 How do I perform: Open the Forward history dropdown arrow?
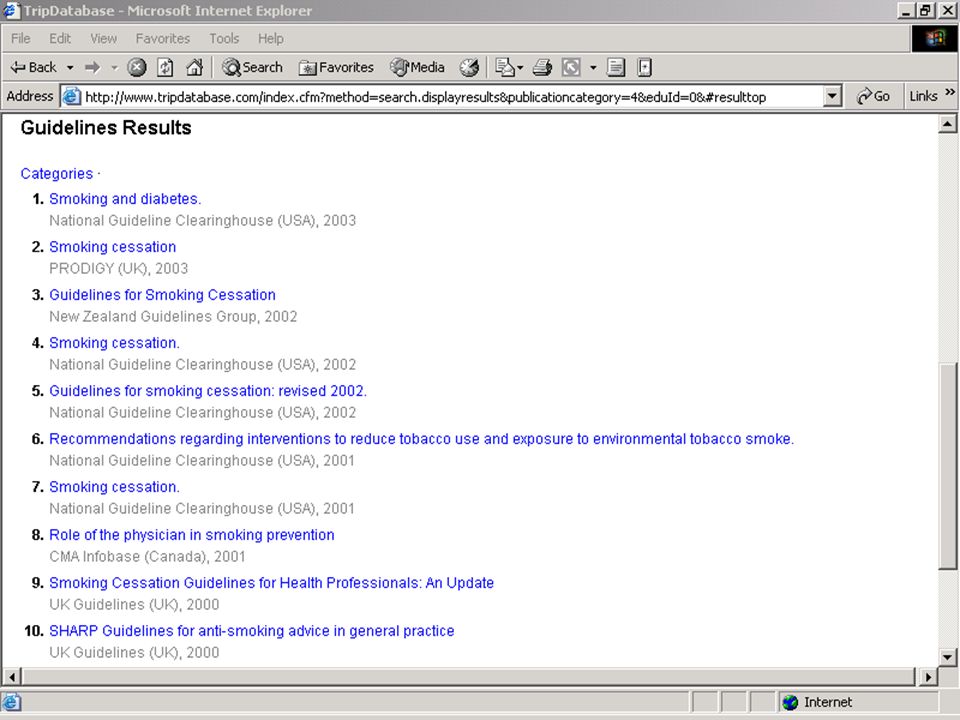114,67
